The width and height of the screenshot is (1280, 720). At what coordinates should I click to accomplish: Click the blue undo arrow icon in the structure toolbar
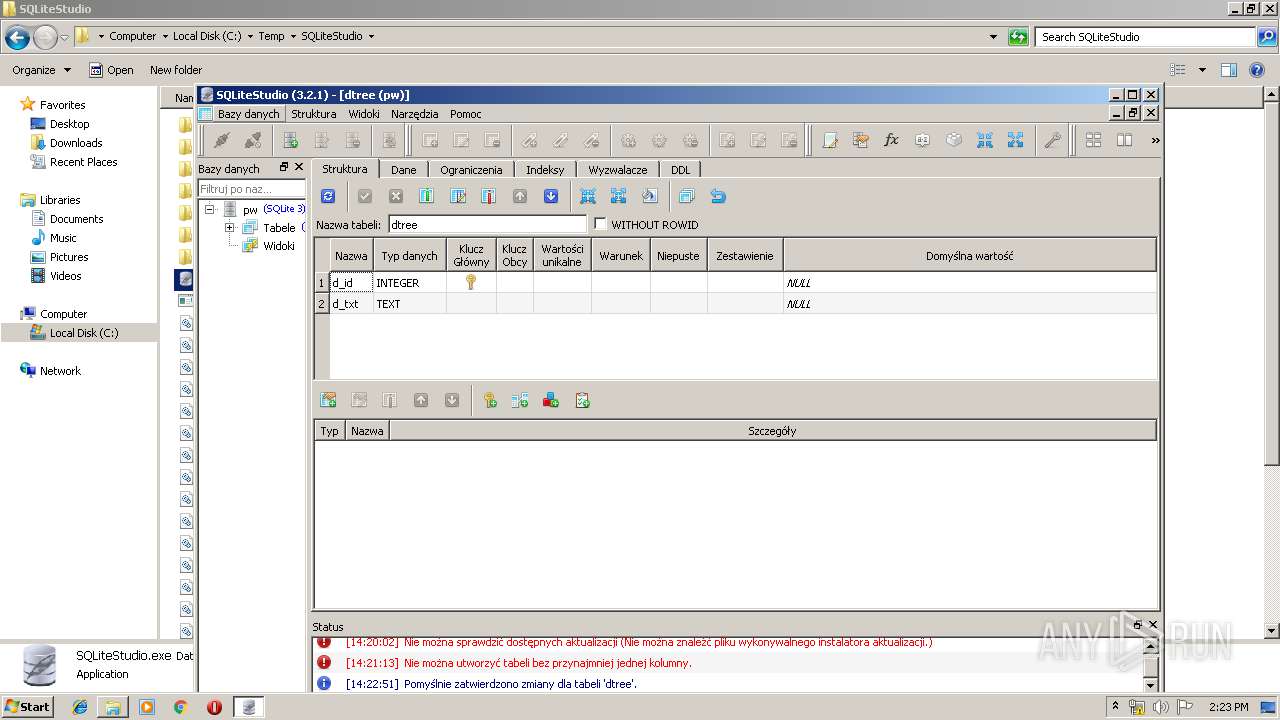point(717,196)
